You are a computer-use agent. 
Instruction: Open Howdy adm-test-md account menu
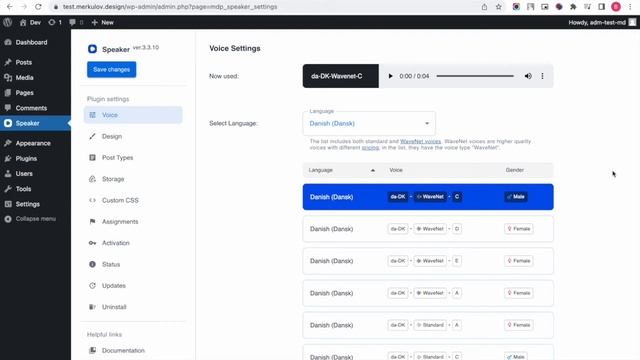click(602, 22)
